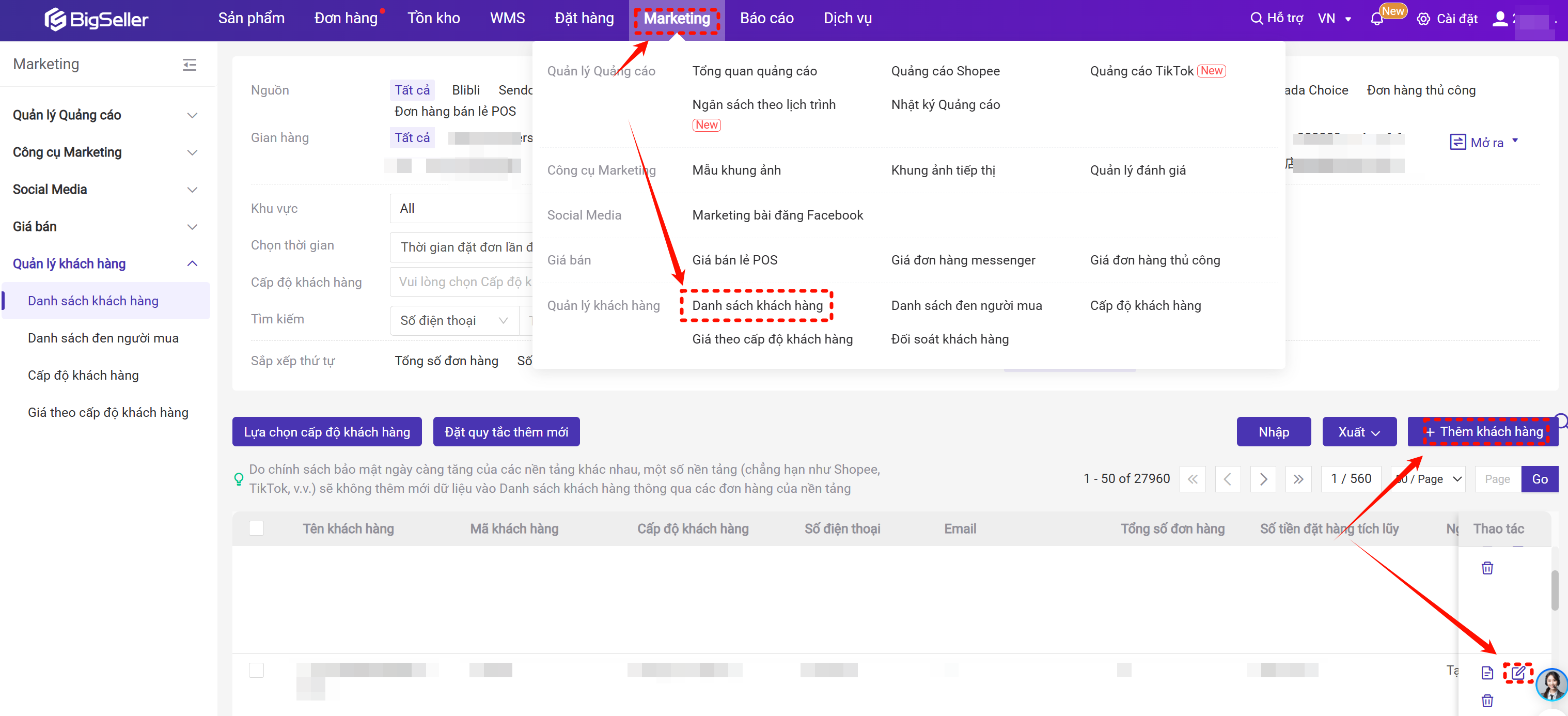
Task: Click the customer details document icon
Action: (x=1487, y=673)
